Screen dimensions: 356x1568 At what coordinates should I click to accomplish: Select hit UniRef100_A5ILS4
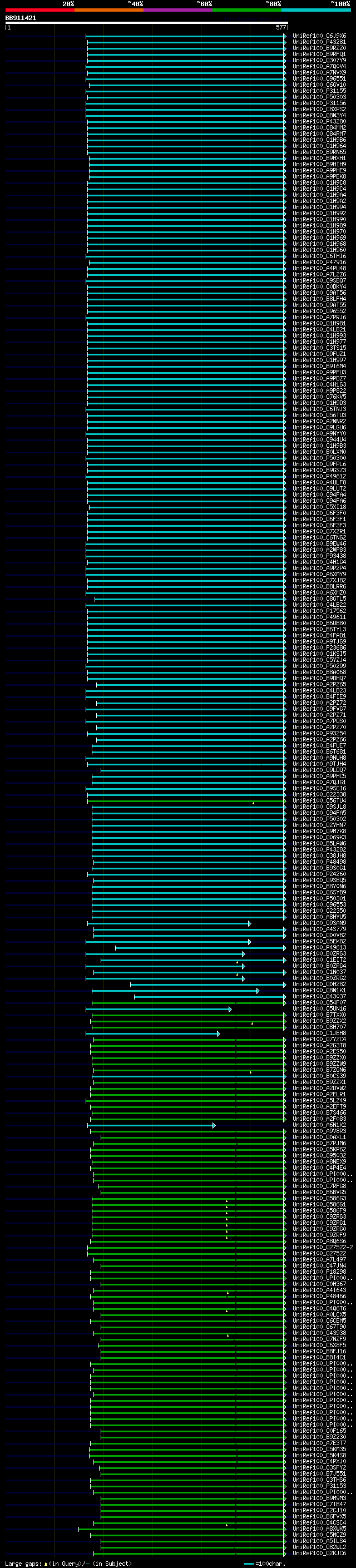pyautogui.click(x=319, y=1541)
